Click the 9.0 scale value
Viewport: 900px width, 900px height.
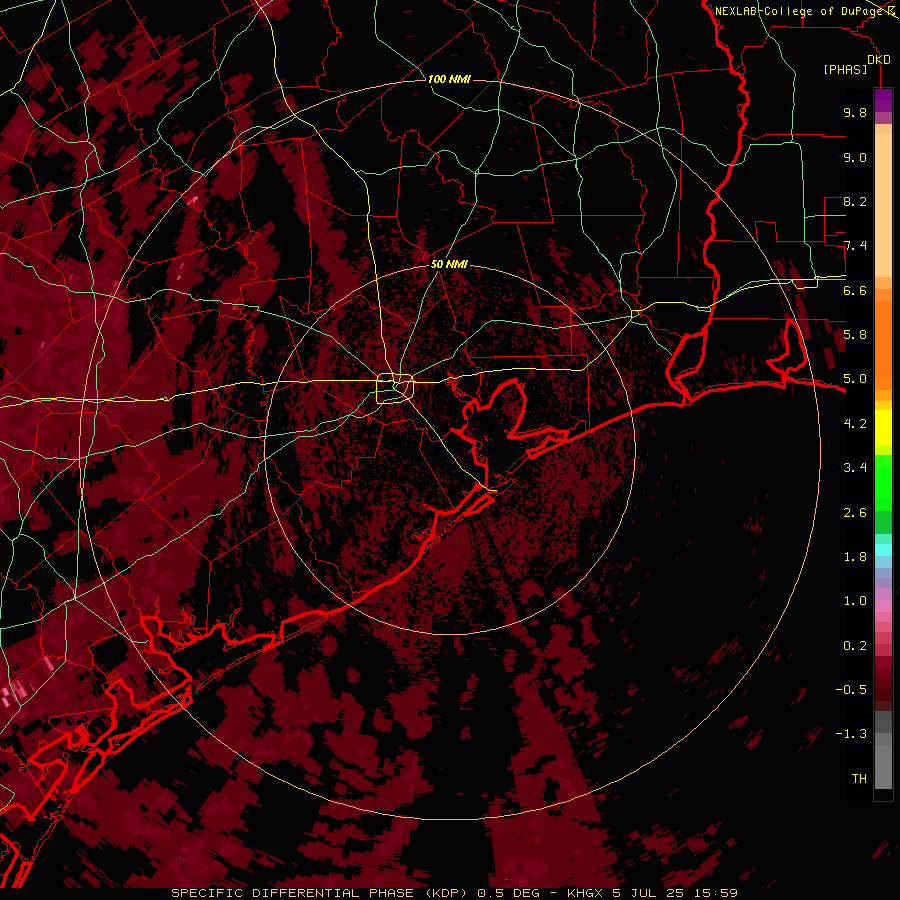pyautogui.click(x=855, y=157)
